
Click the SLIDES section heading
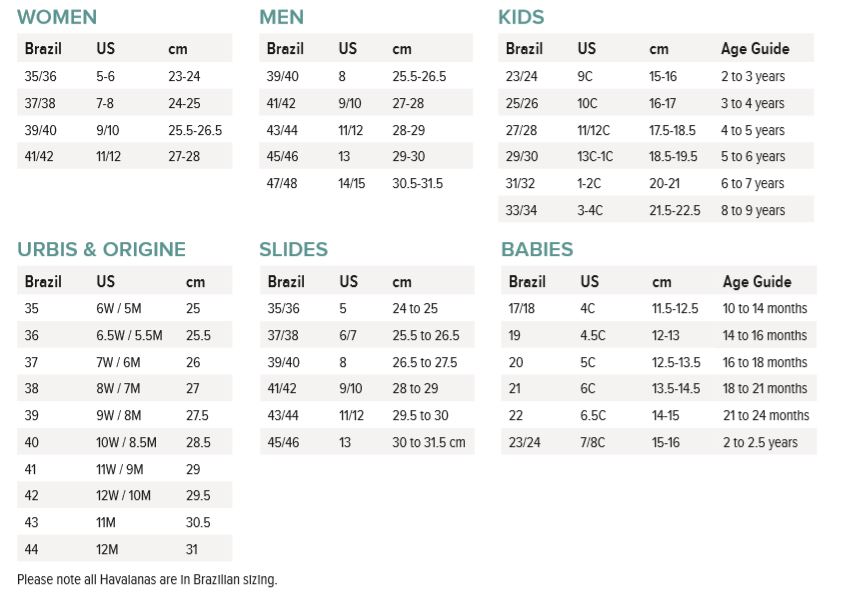click(x=293, y=250)
